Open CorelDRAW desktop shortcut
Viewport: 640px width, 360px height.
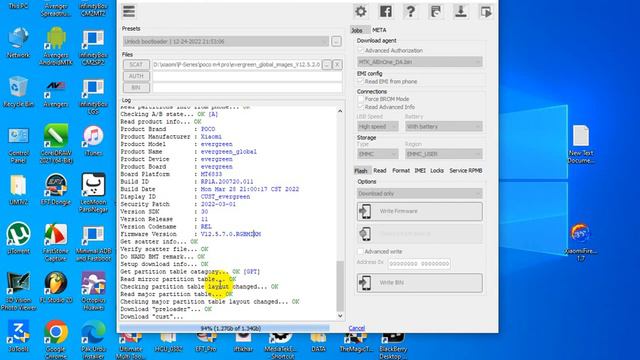tap(56, 144)
